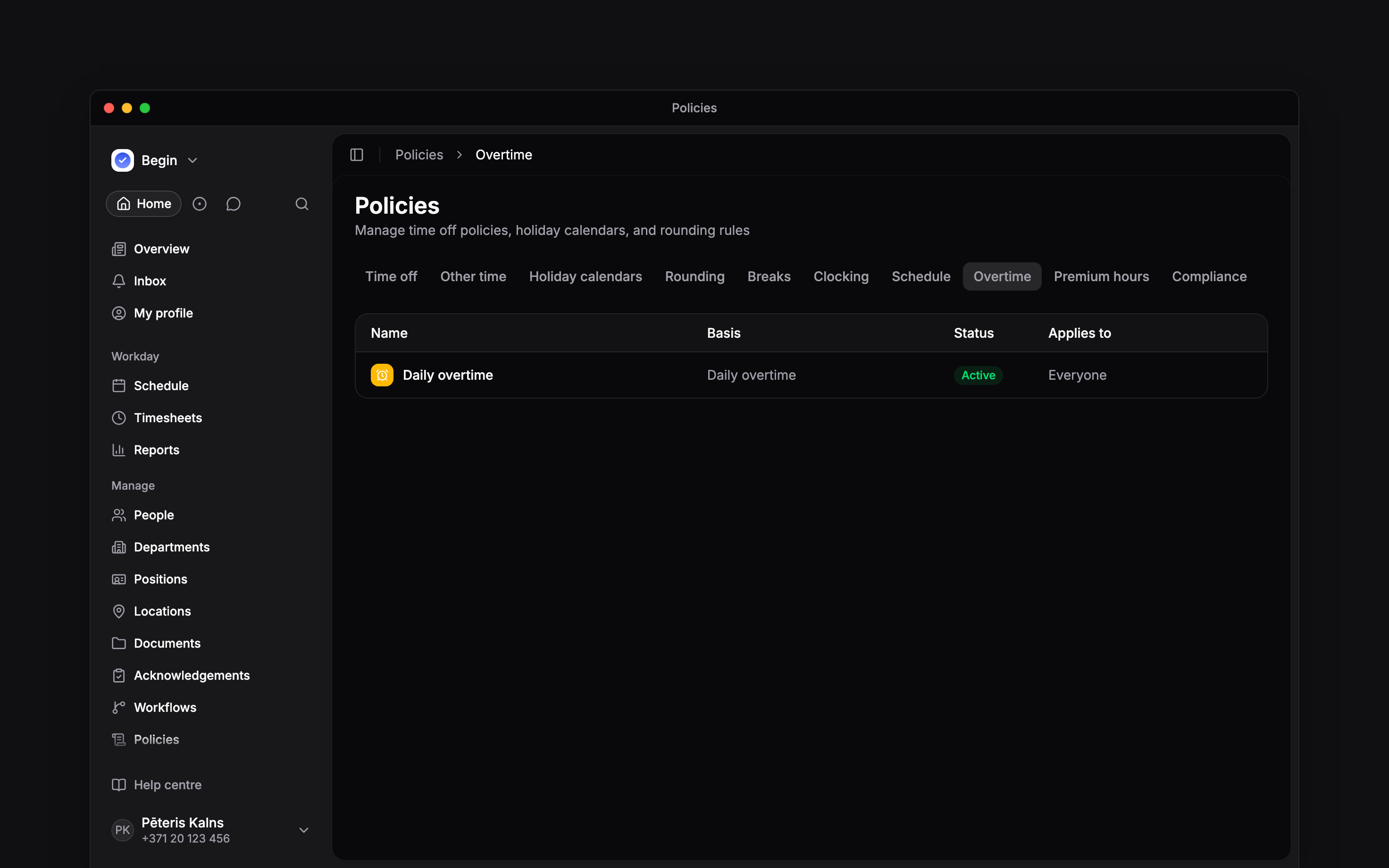Click the Policies breadcrumb link

419,155
